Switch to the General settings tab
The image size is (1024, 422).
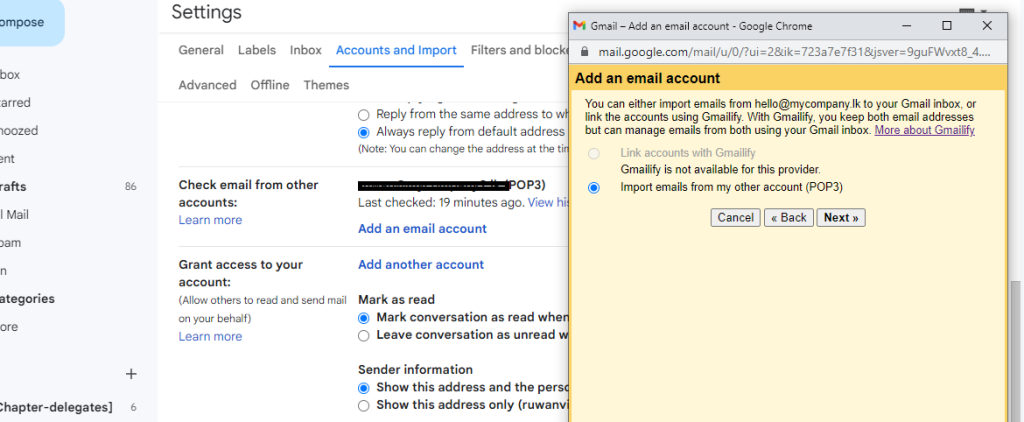point(201,50)
